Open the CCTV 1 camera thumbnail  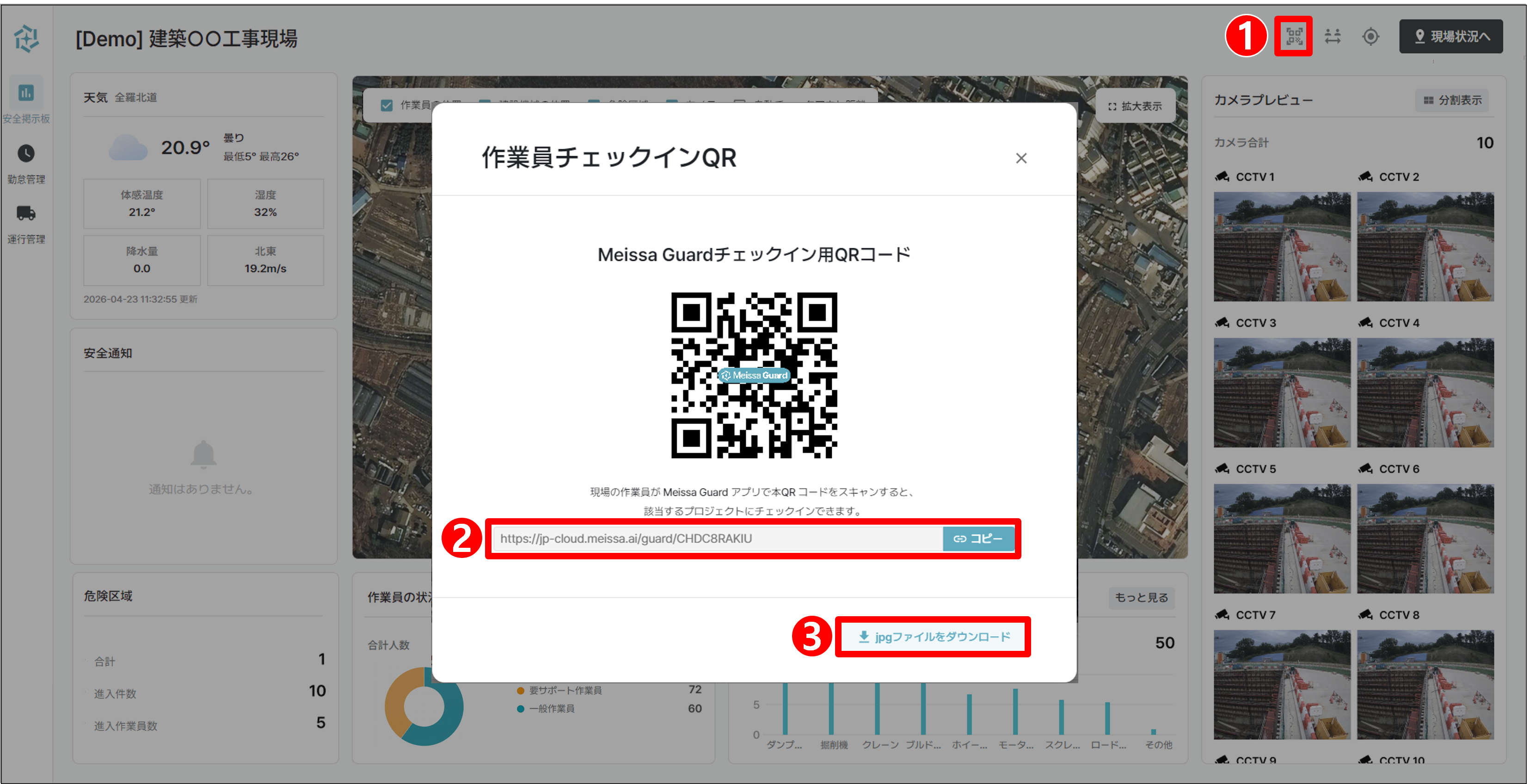pyautogui.click(x=1282, y=246)
